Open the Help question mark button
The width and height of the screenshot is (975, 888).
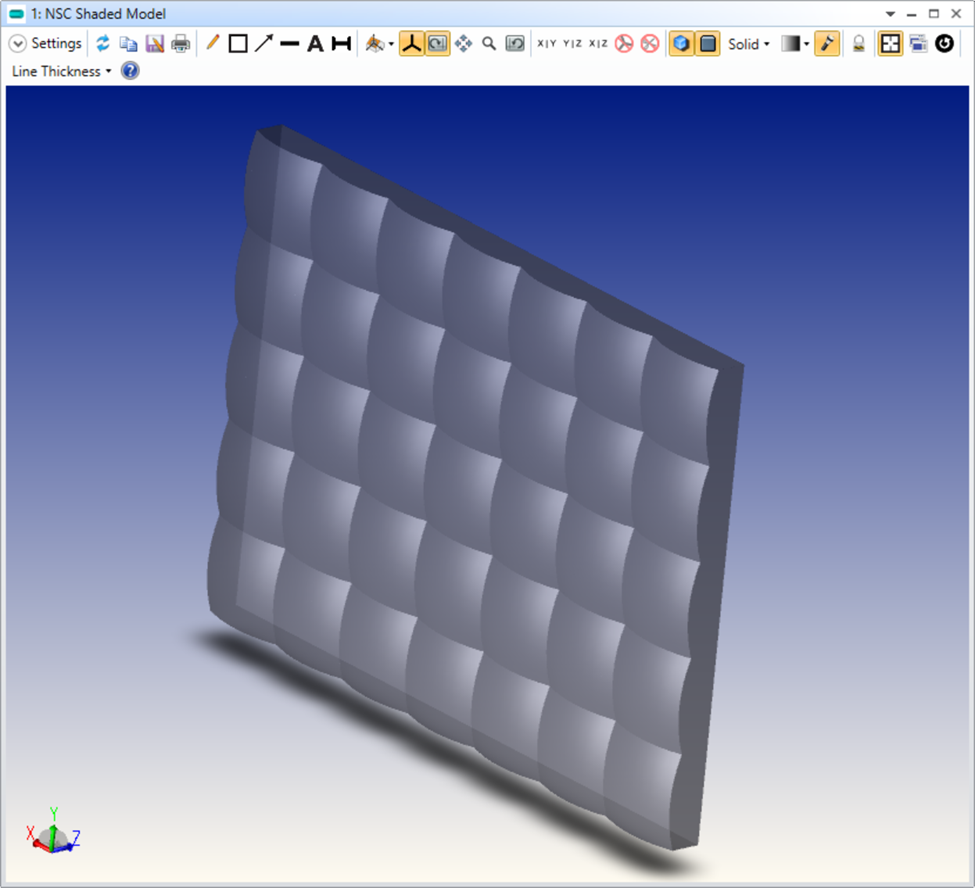tap(130, 71)
